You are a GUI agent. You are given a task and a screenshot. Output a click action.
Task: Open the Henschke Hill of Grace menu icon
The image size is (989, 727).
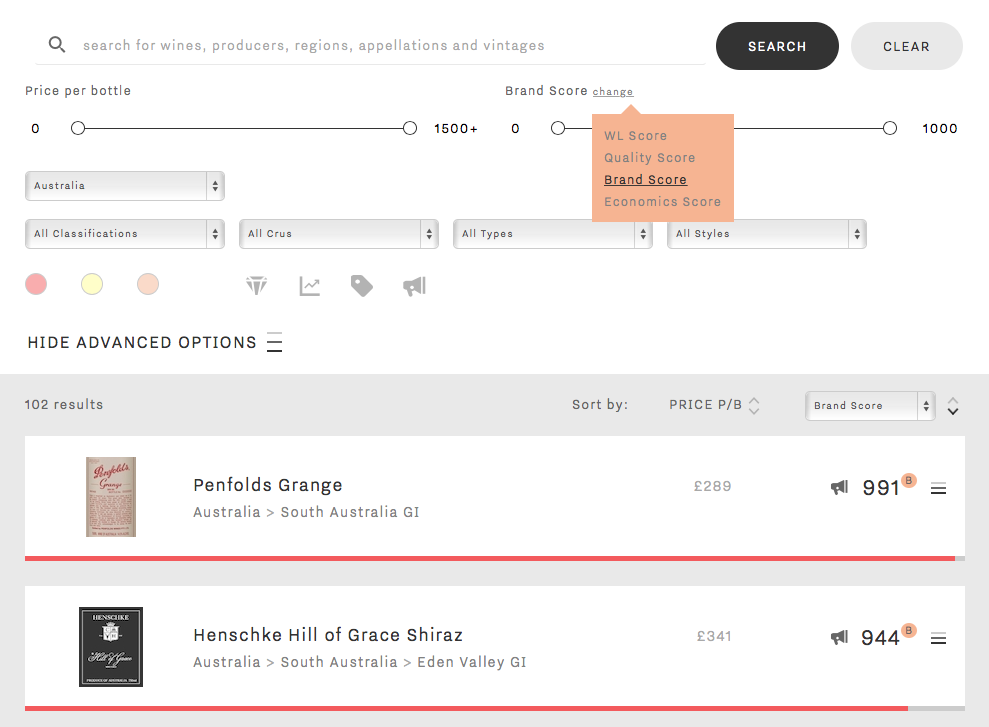[939, 638]
